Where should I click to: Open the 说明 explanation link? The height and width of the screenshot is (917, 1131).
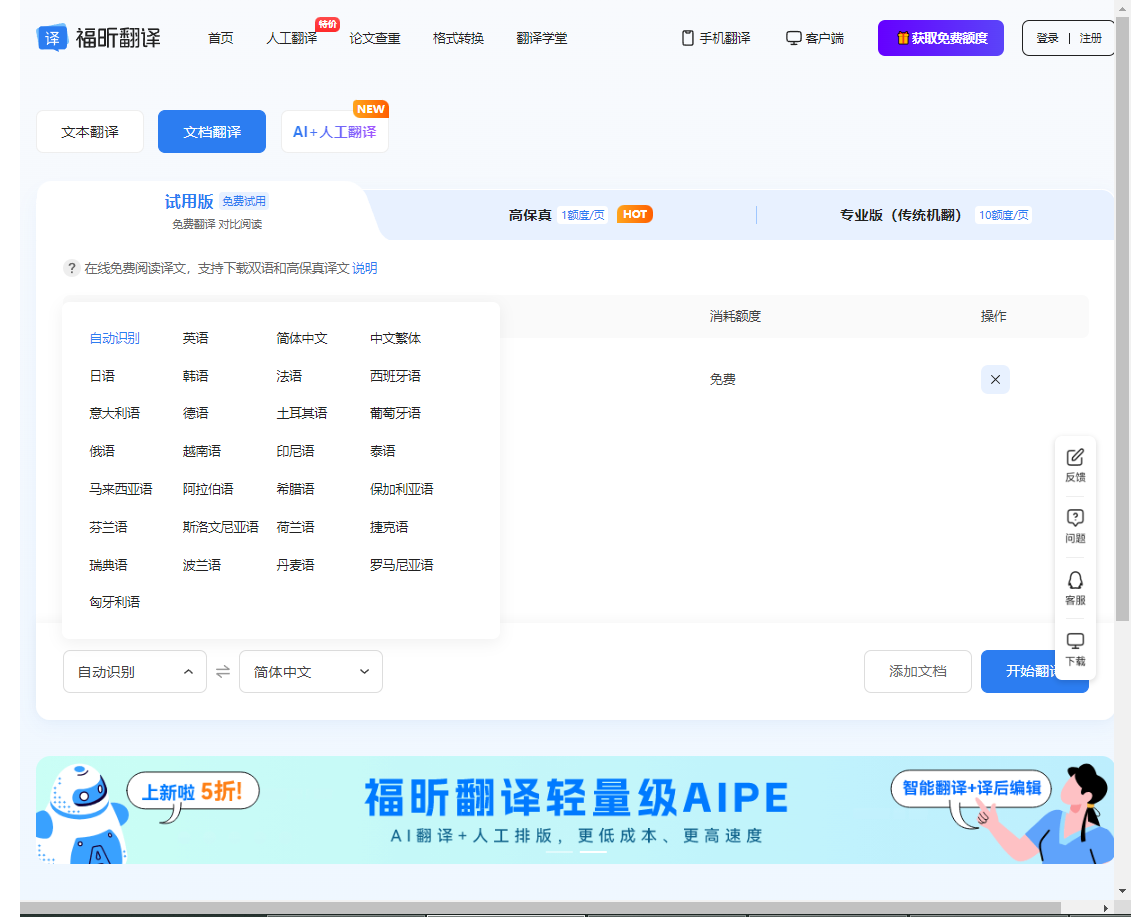point(365,268)
